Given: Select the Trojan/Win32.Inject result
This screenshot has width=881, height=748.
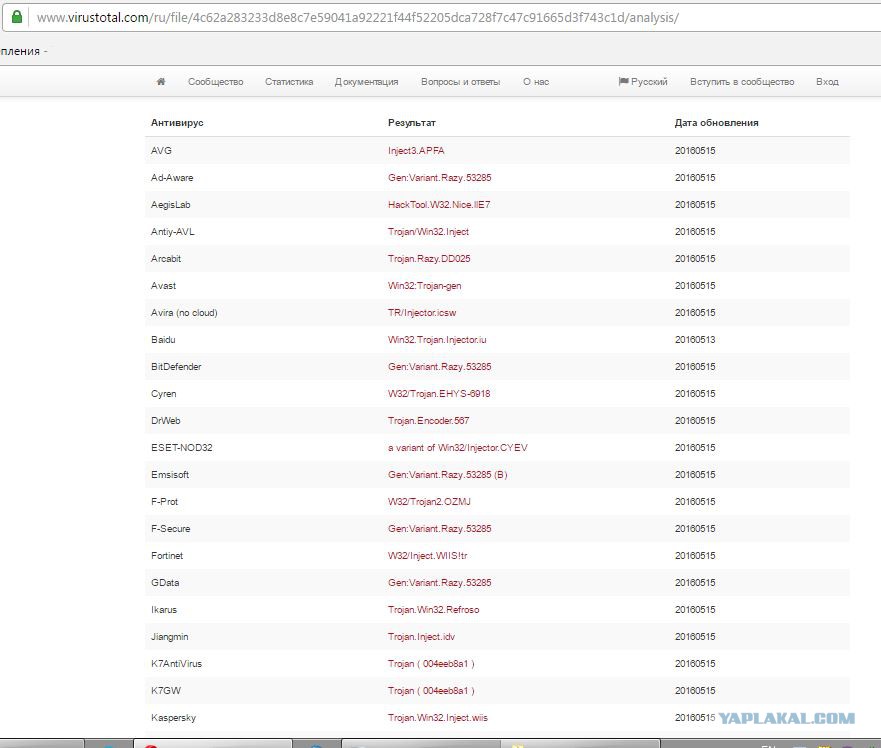Looking at the screenshot, I should (428, 232).
